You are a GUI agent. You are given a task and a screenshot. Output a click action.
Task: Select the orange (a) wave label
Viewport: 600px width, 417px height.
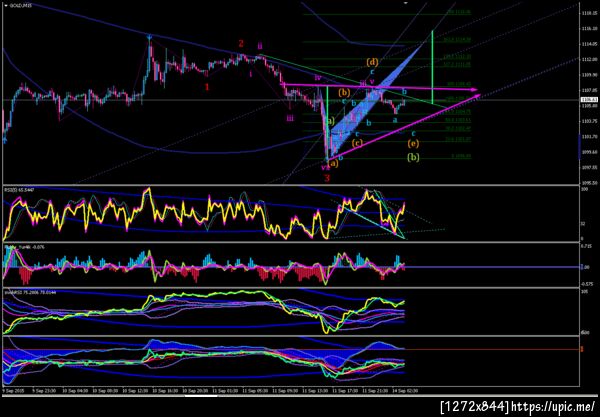(334, 164)
